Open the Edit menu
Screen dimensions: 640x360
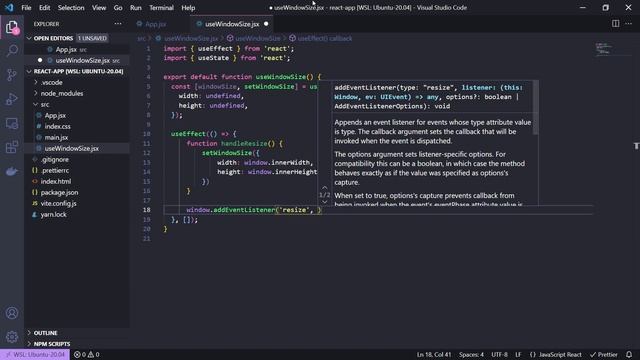click(x=44, y=8)
